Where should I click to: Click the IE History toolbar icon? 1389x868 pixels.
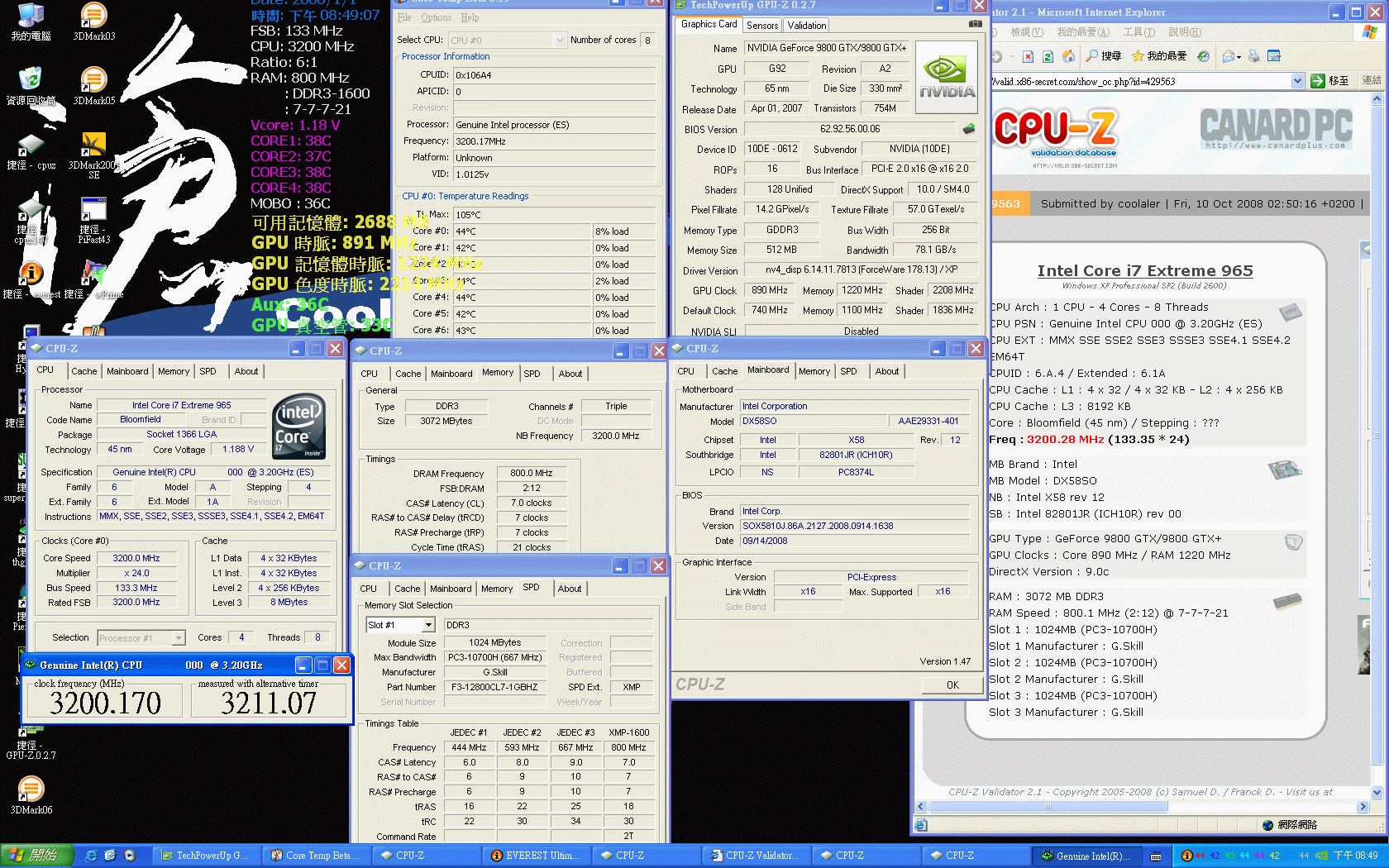tap(1204, 56)
